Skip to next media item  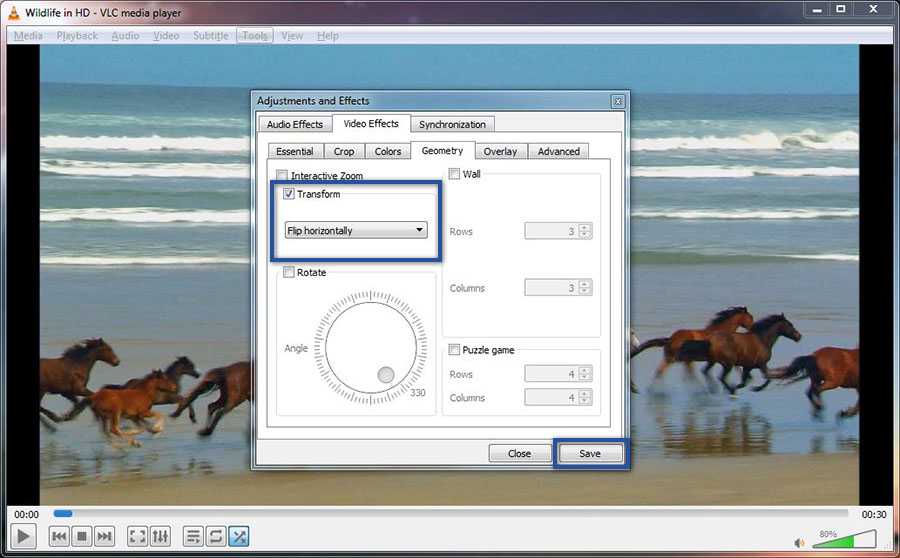pyautogui.click(x=105, y=537)
